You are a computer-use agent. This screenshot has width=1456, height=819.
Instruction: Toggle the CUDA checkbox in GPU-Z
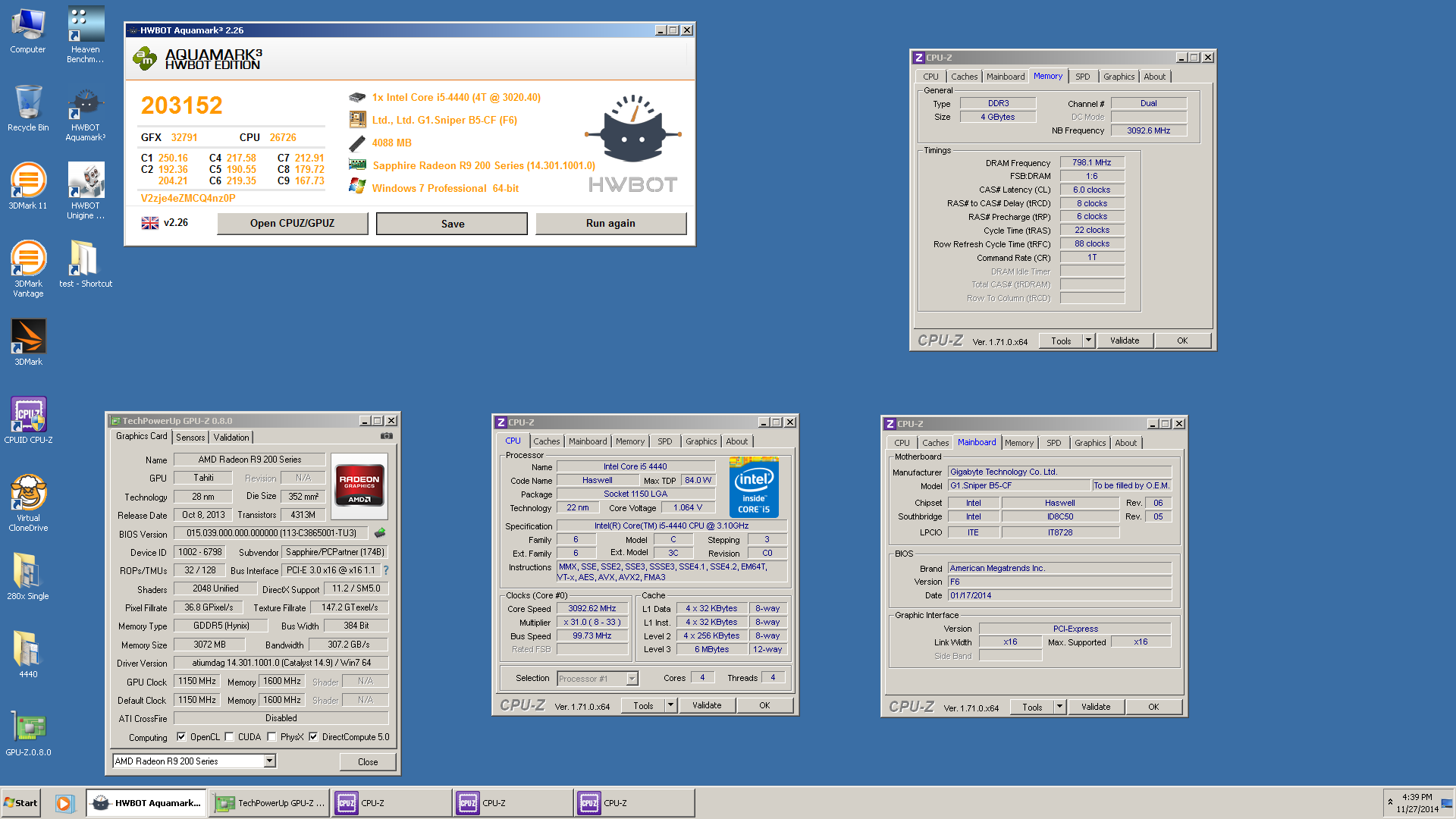pos(229,736)
